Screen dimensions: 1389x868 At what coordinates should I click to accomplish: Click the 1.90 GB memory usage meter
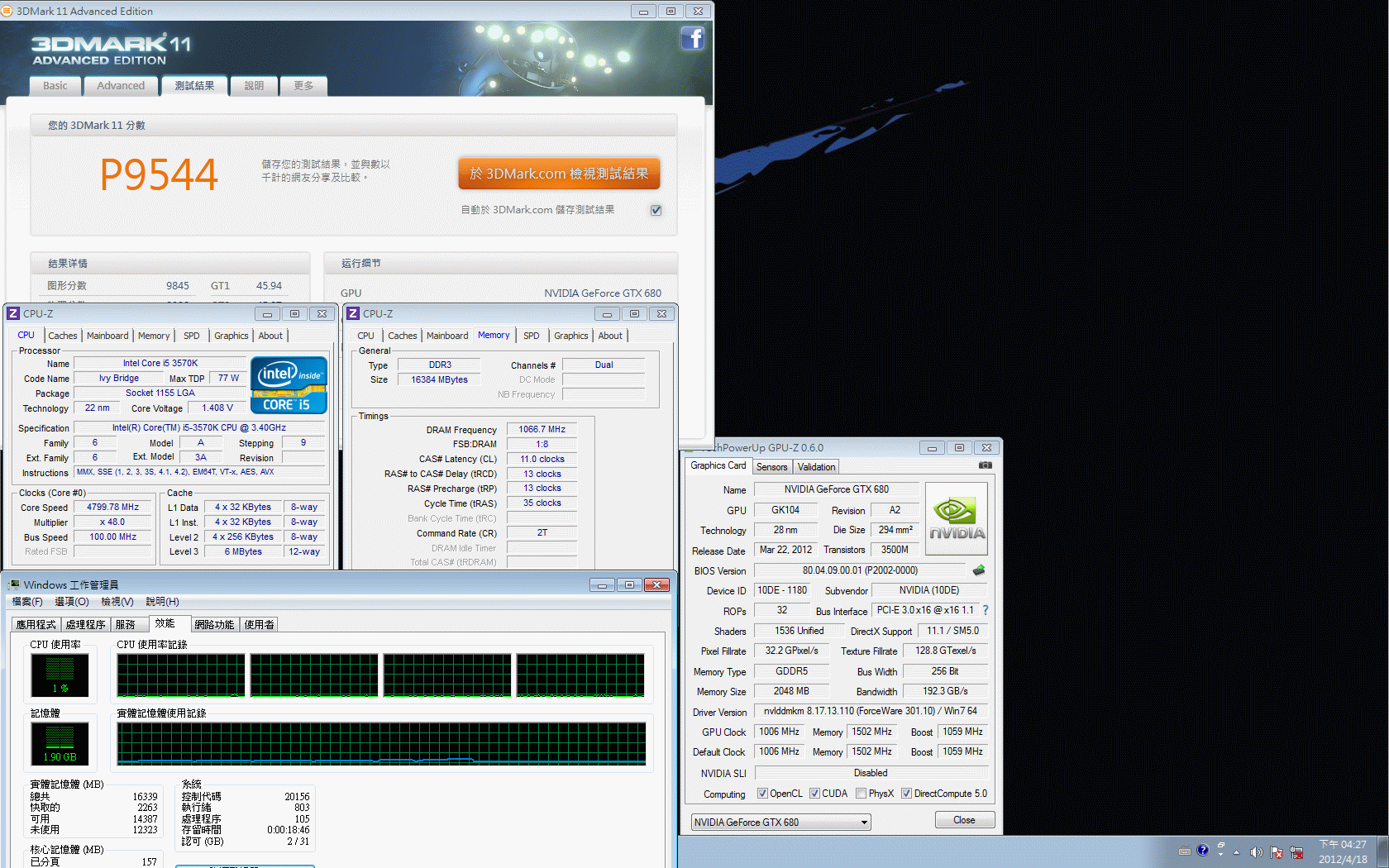pyautogui.click(x=60, y=744)
